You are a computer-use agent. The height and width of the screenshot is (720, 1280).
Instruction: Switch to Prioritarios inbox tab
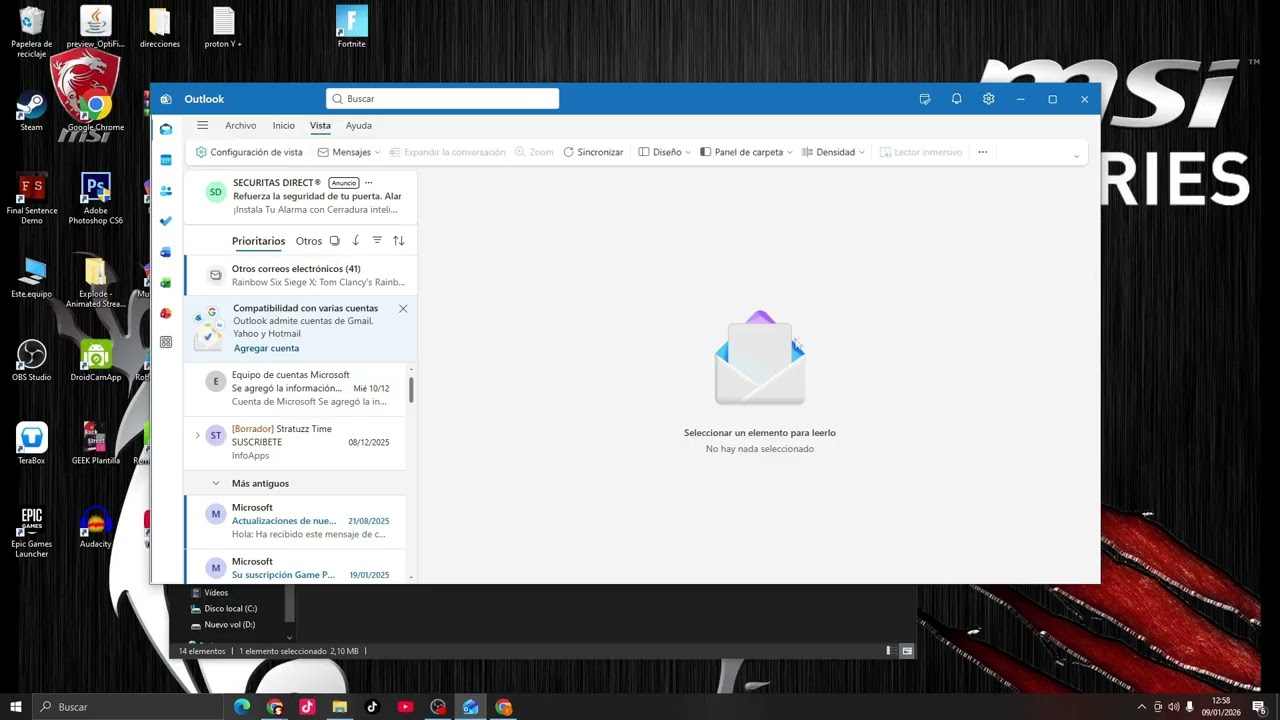[x=258, y=241]
